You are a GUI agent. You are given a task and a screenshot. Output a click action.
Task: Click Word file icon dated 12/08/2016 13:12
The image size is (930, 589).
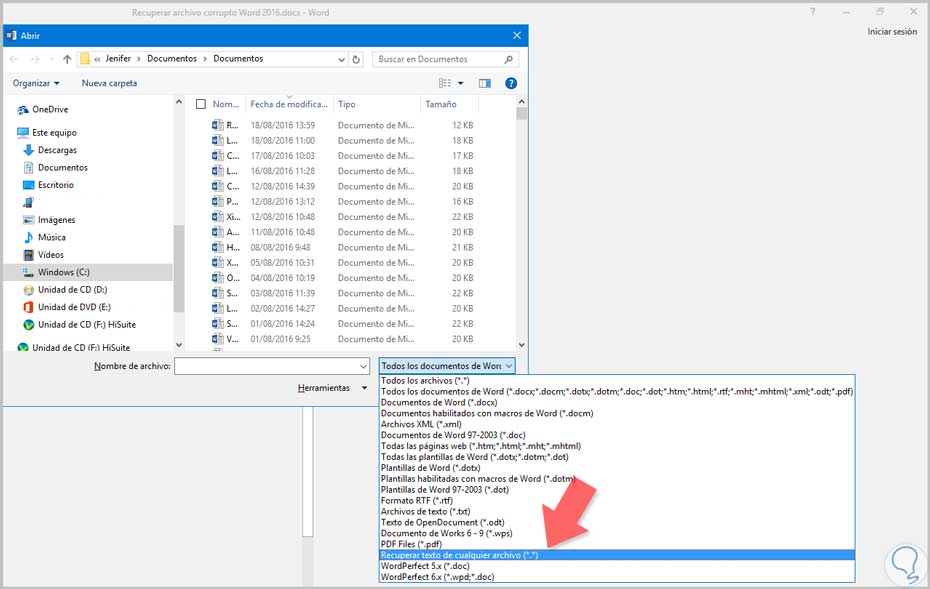(218, 202)
